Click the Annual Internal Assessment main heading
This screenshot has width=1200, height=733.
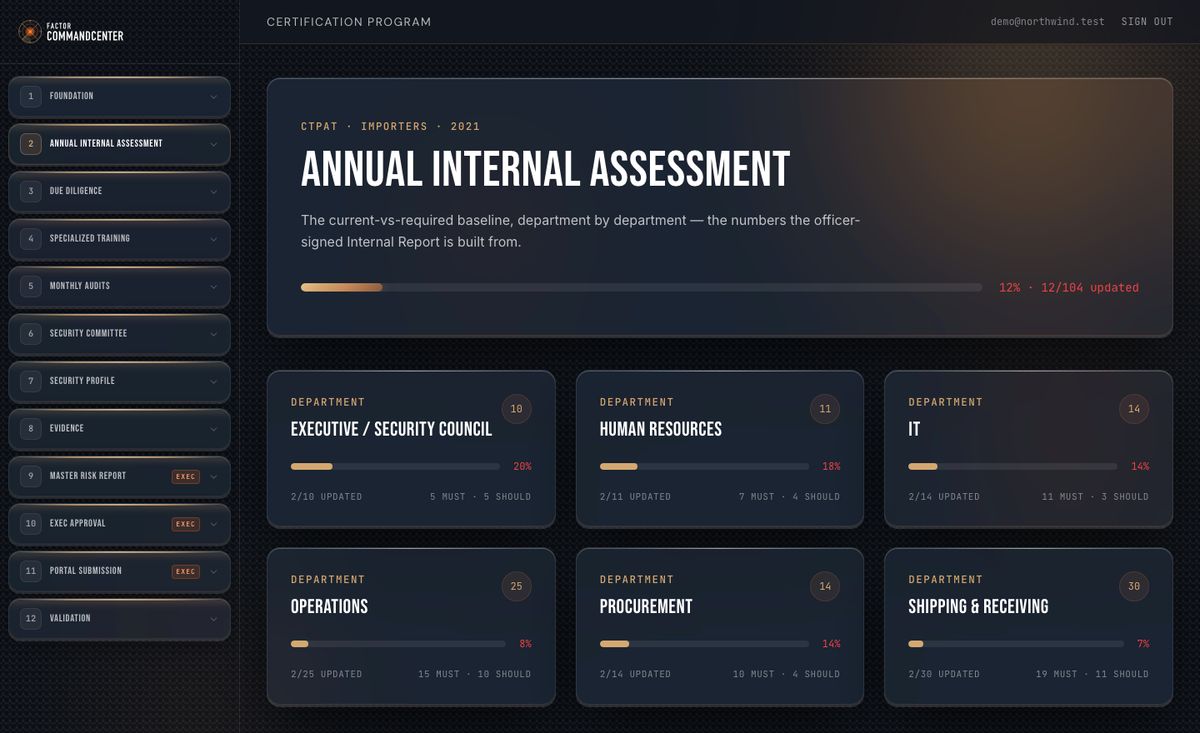click(x=545, y=170)
